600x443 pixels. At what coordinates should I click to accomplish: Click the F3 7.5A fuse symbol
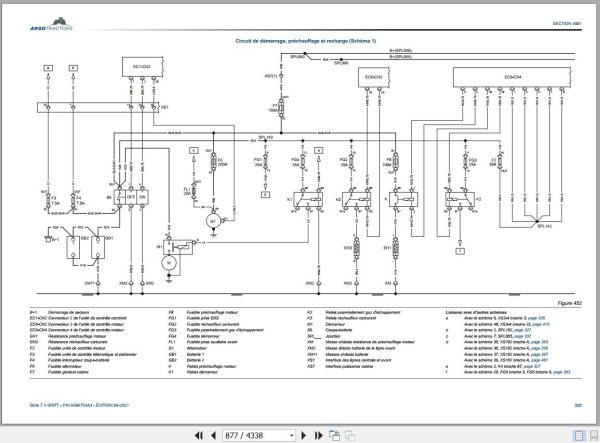48,200
